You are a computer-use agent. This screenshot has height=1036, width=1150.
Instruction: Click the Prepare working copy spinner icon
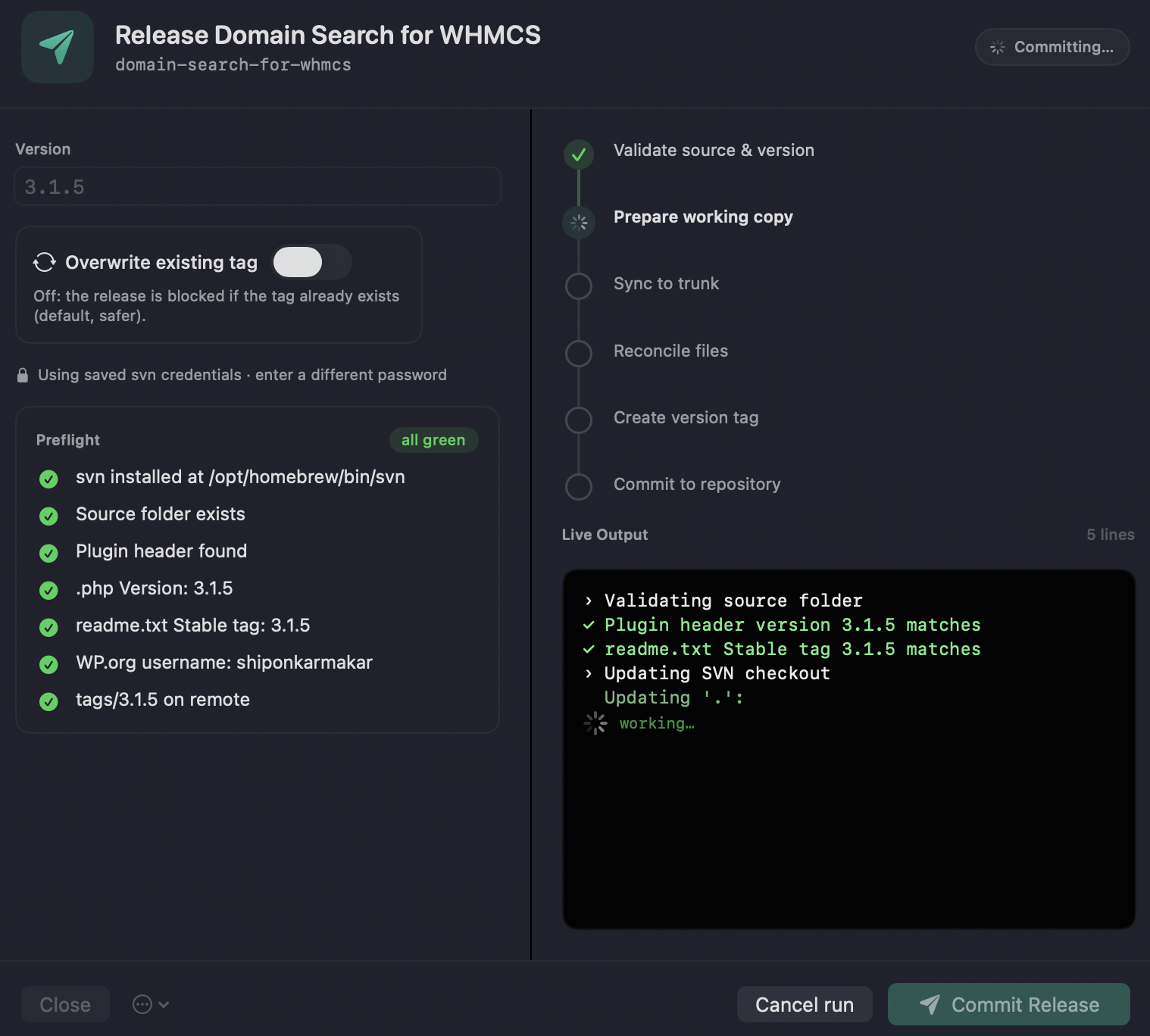(579, 223)
